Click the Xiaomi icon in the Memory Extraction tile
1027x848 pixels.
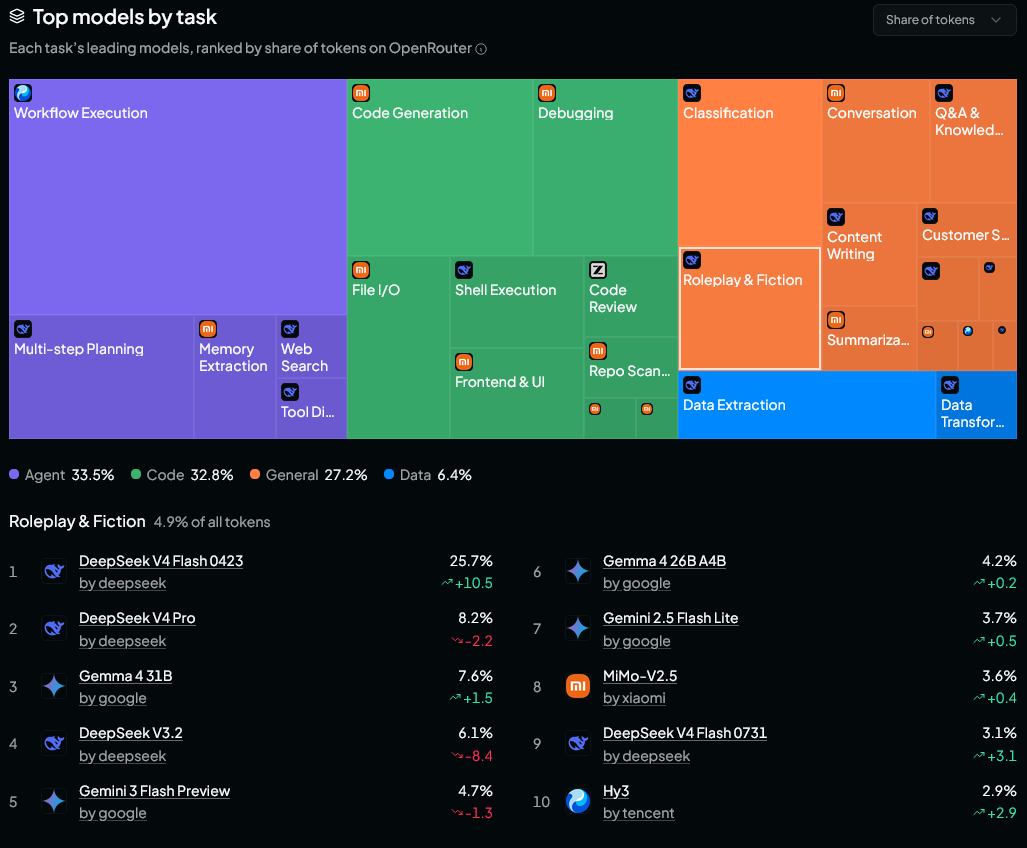coord(208,329)
